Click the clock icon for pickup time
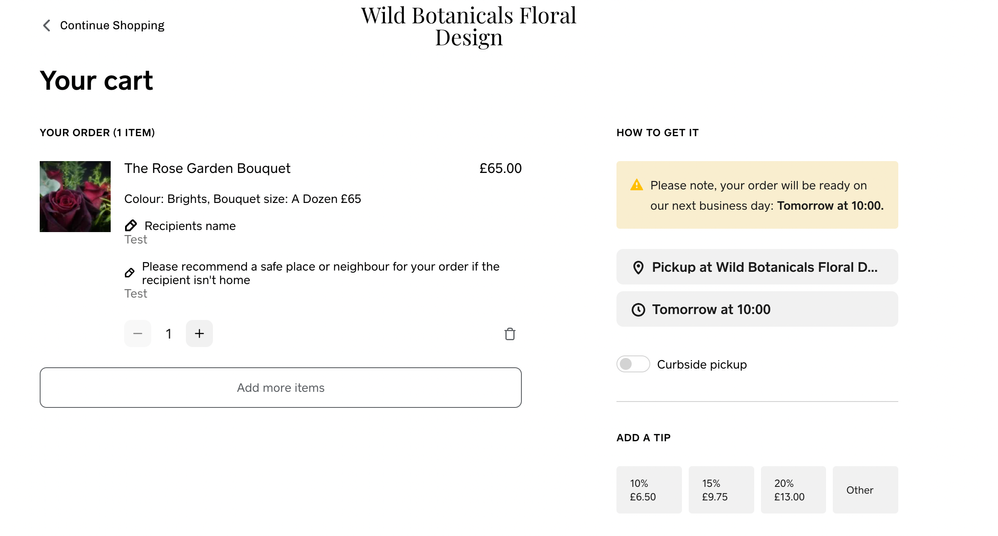Screen dimensions: 998x536 tap(638, 310)
